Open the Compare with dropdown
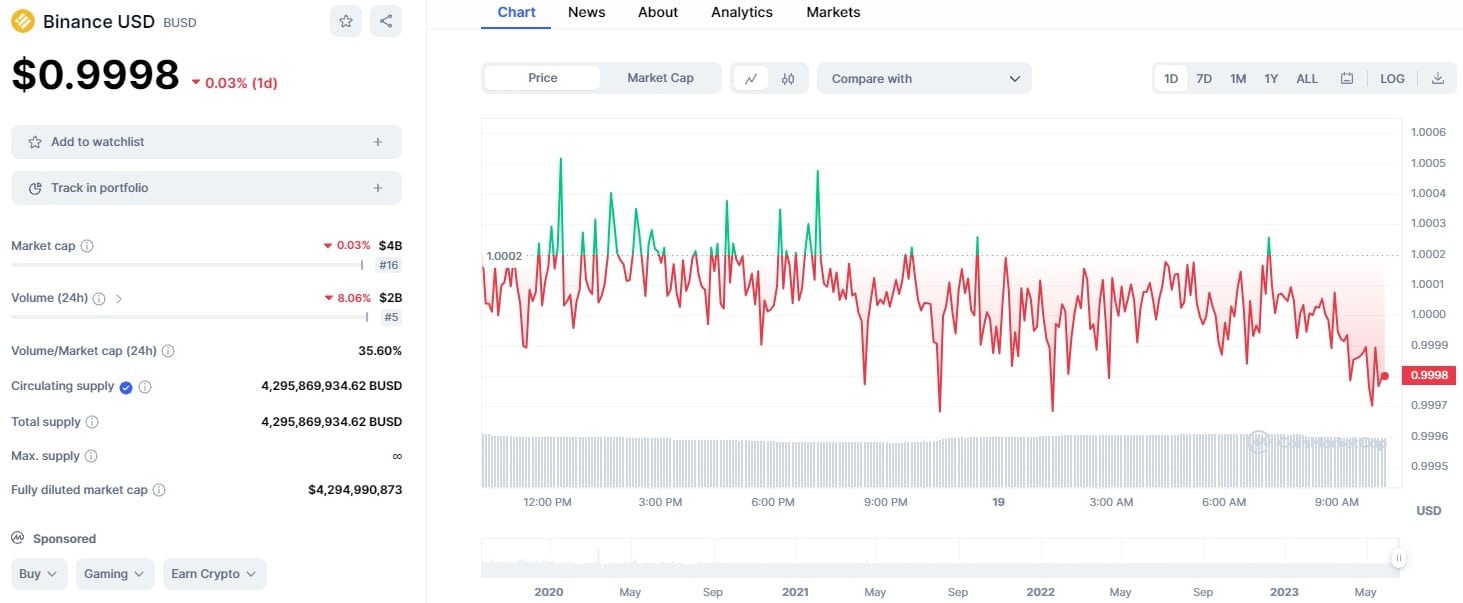Viewport: 1463px width, 603px height. pyautogui.click(x=924, y=79)
